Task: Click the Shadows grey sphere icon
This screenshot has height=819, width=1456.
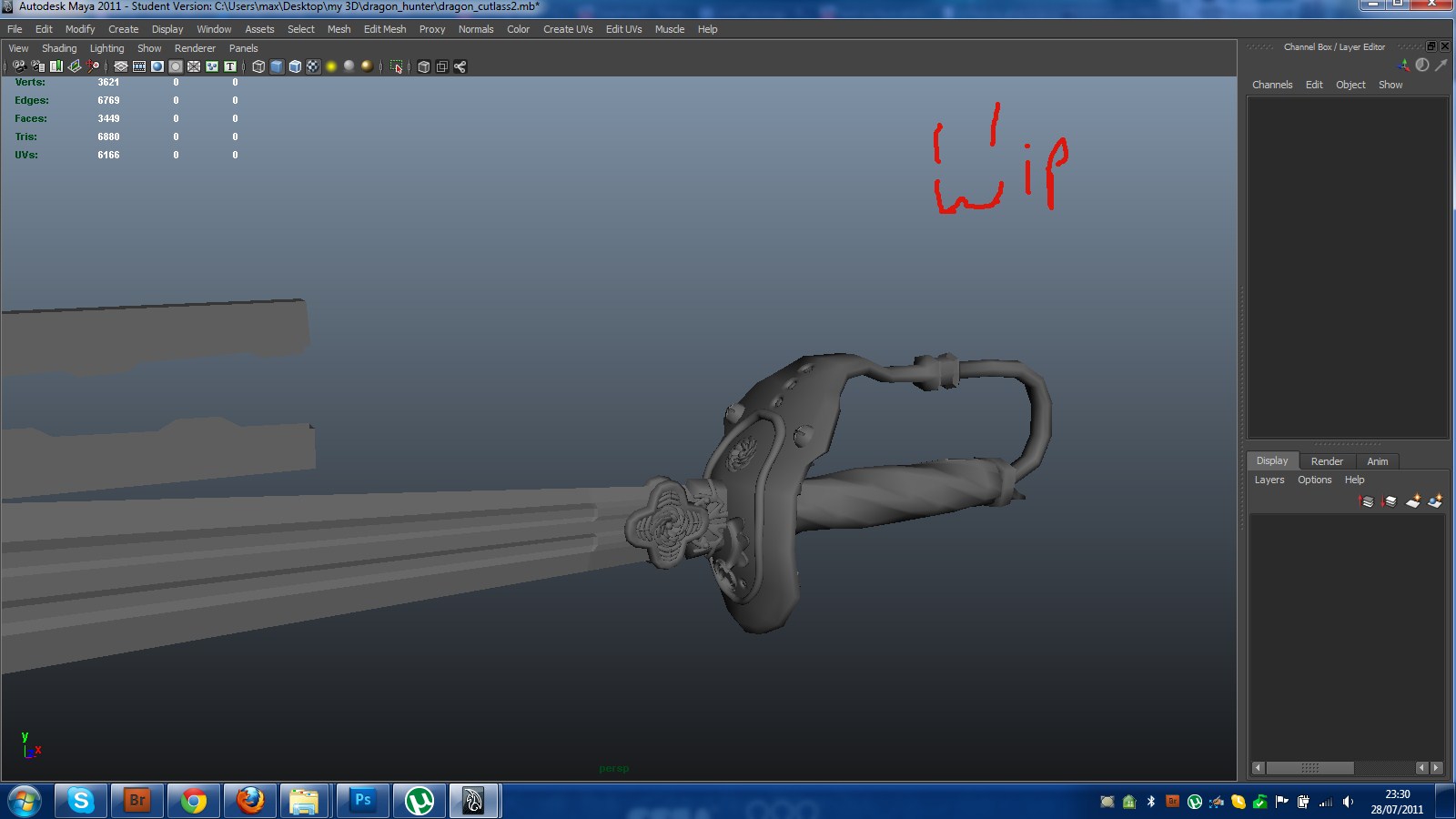Action: tap(349, 66)
